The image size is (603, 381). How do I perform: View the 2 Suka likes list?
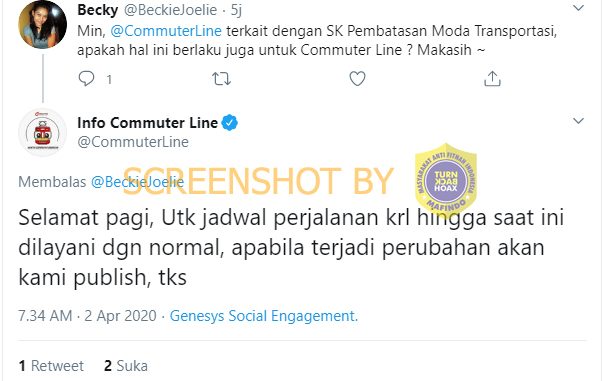(x=126, y=366)
